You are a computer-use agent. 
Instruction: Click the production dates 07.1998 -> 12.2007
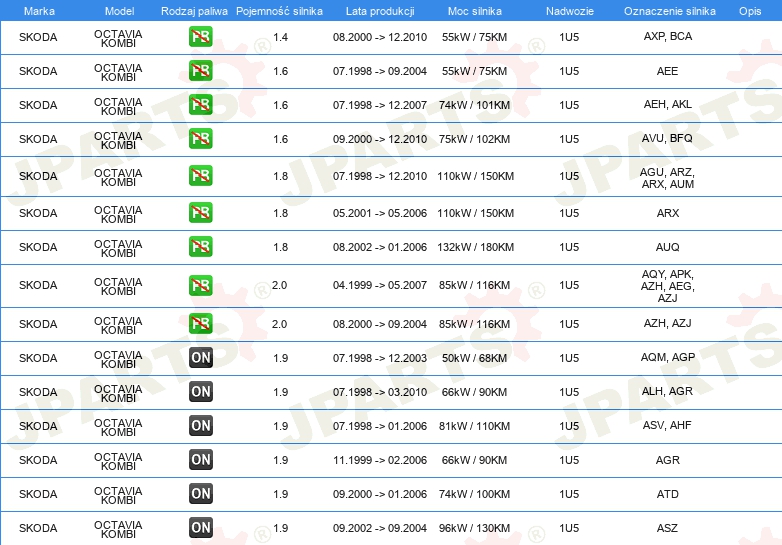tap(380, 105)
